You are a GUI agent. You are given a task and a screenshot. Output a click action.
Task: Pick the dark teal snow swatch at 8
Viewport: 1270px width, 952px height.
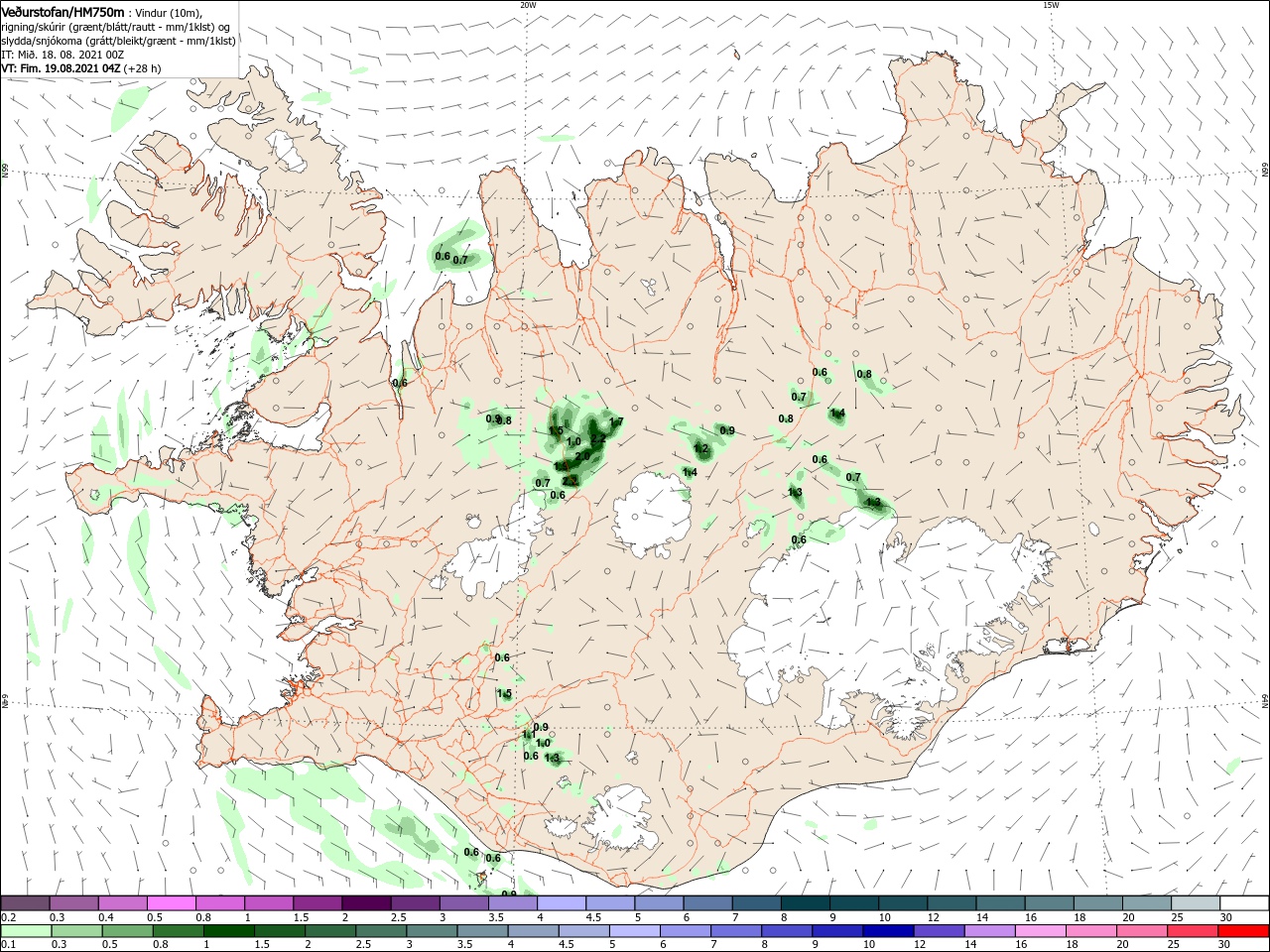[806, 903]
